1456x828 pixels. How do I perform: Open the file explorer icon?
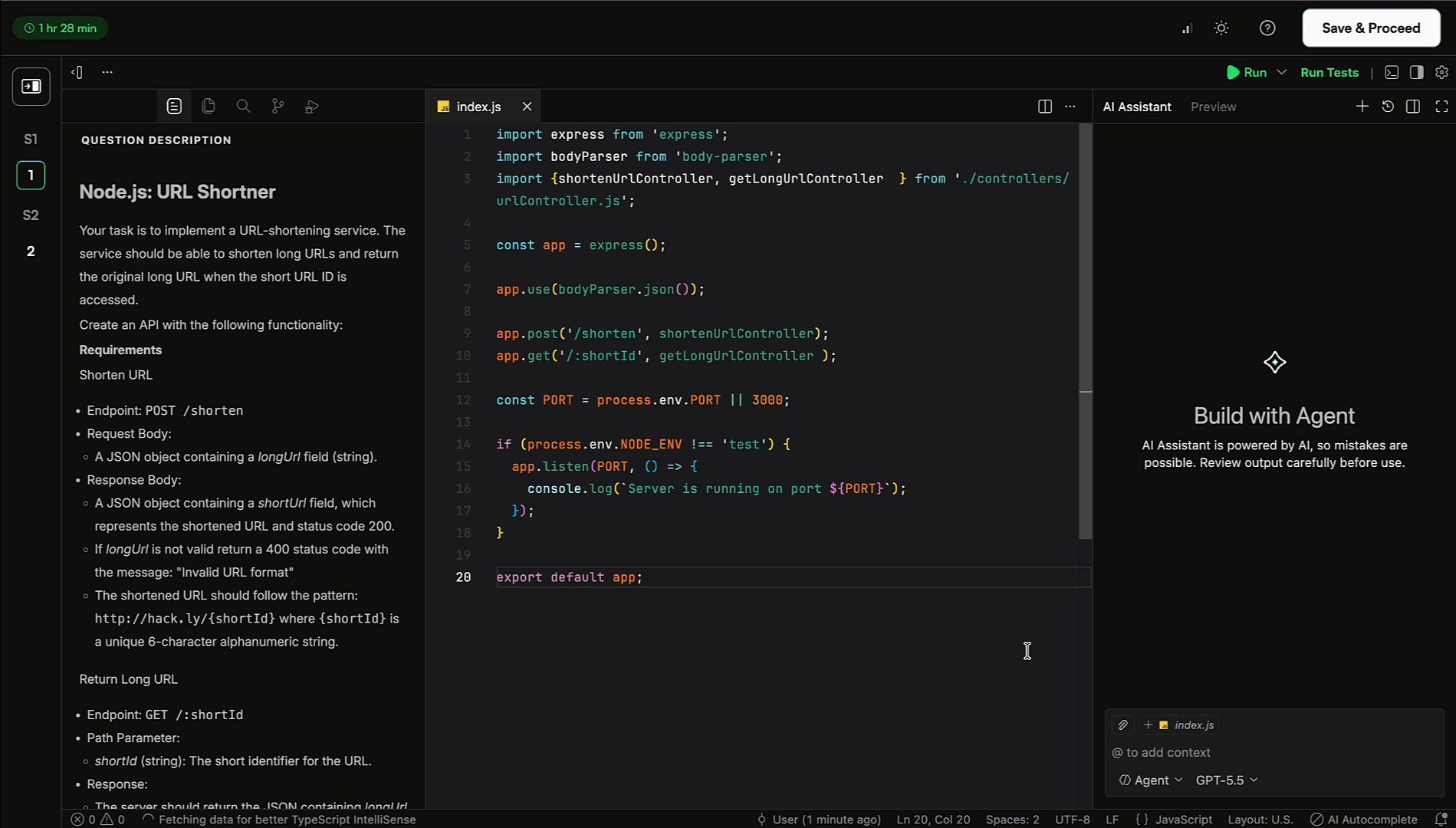tap(209, 107)
